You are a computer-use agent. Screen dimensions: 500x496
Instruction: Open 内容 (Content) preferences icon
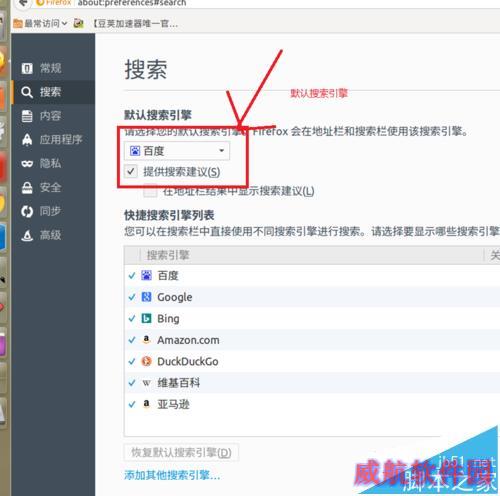(27, 116)
